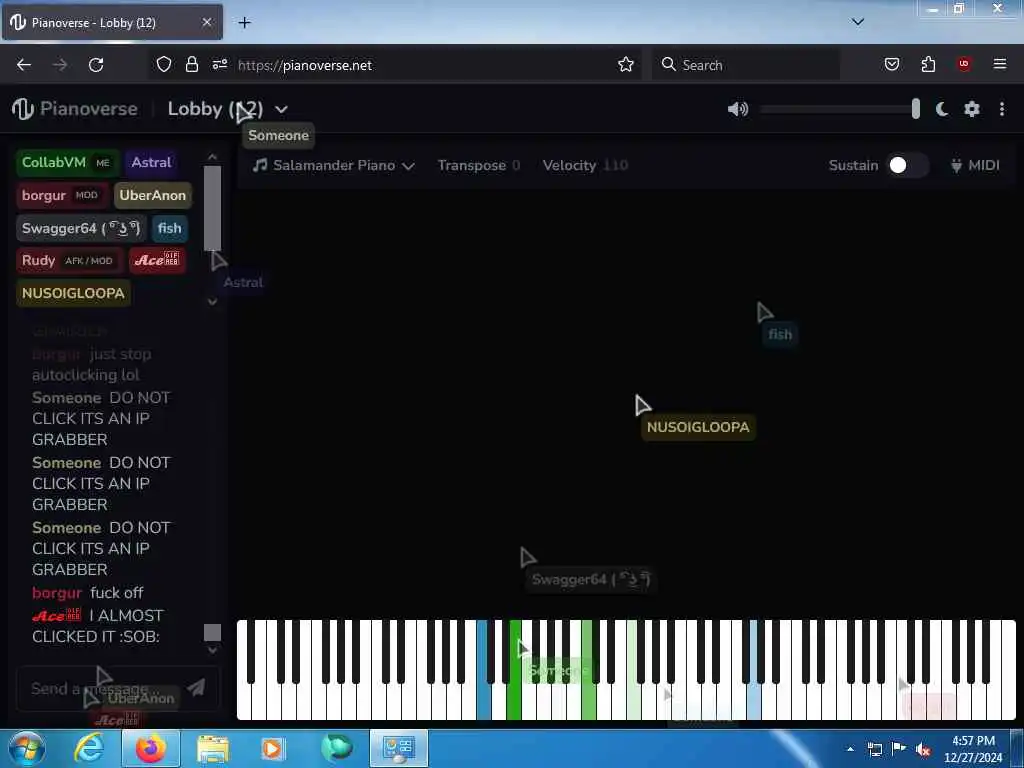Image resolution: width=1024 pixels, height=768 pixels.
Task: Click the browser Search box
Action: [746, 65]
